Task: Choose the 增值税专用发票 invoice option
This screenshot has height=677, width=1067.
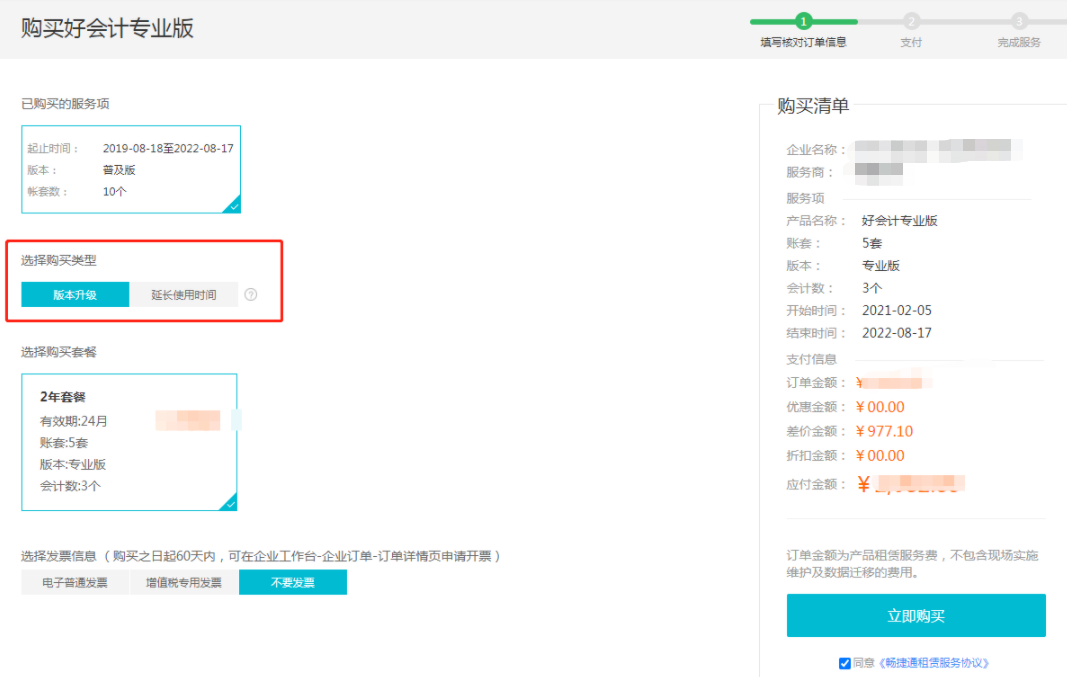Action: [184, 582]
